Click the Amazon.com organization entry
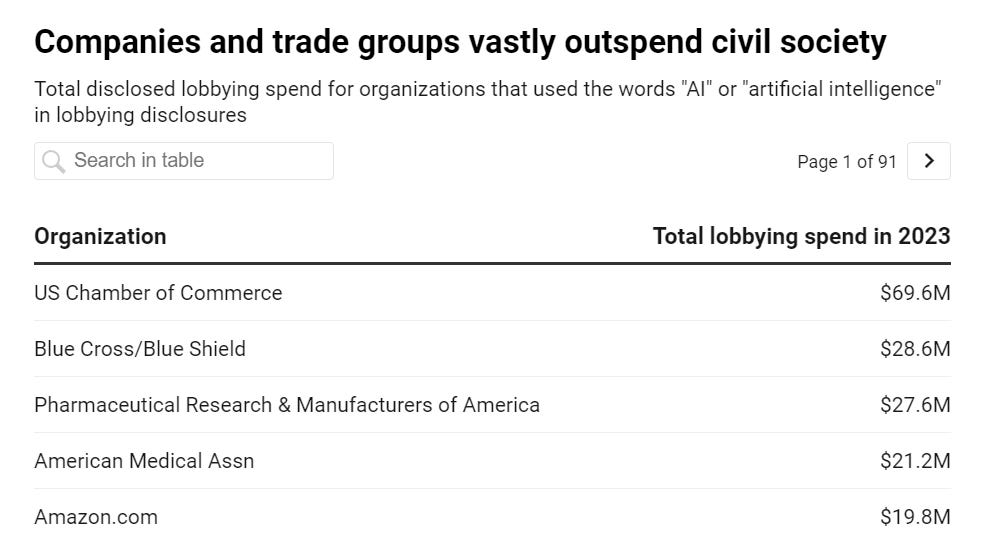Screen dimensions: 985x549 pyautogui.click(x=96, y=517)
